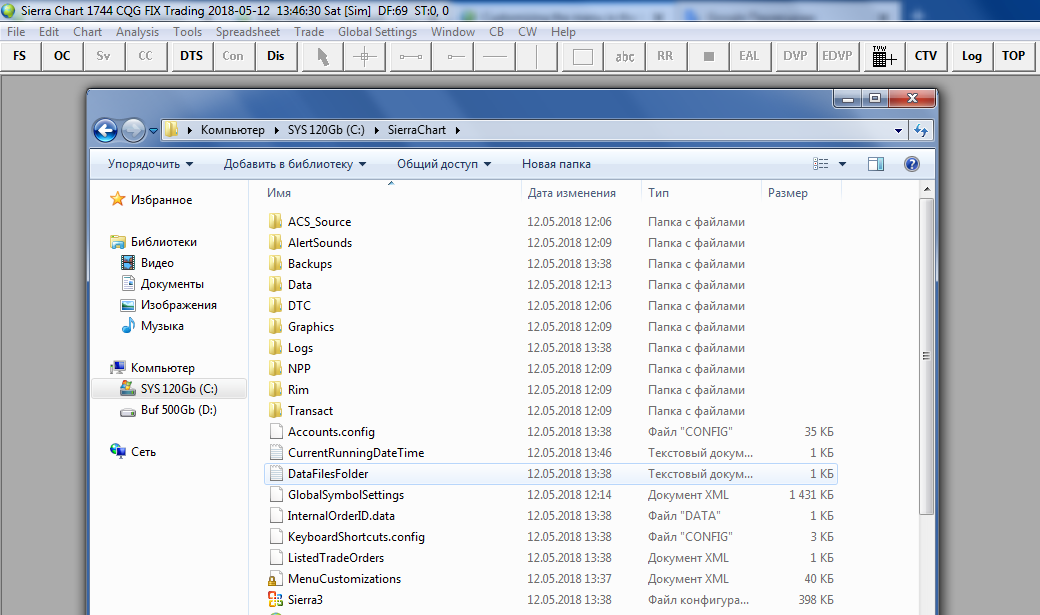This screenshot has height=615, width=1040.
Task: Click the FS toolbar button in Sierra Chart
Action: (20, 56)
